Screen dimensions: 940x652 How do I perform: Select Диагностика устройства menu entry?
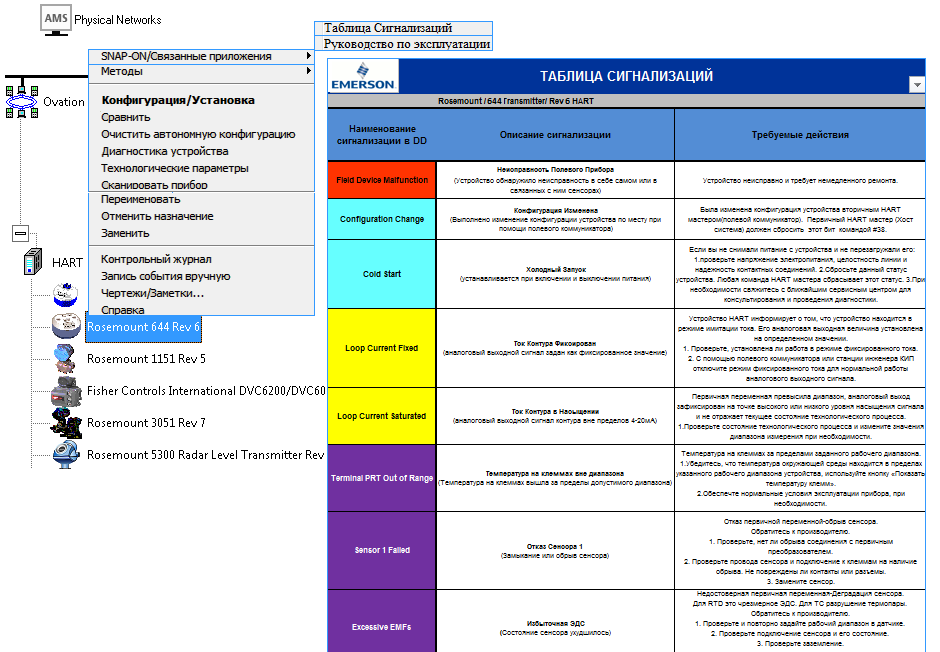pos(165,151)
